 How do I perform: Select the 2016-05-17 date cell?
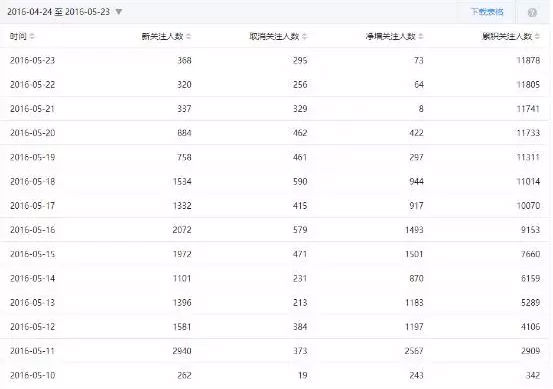(32, 206)
